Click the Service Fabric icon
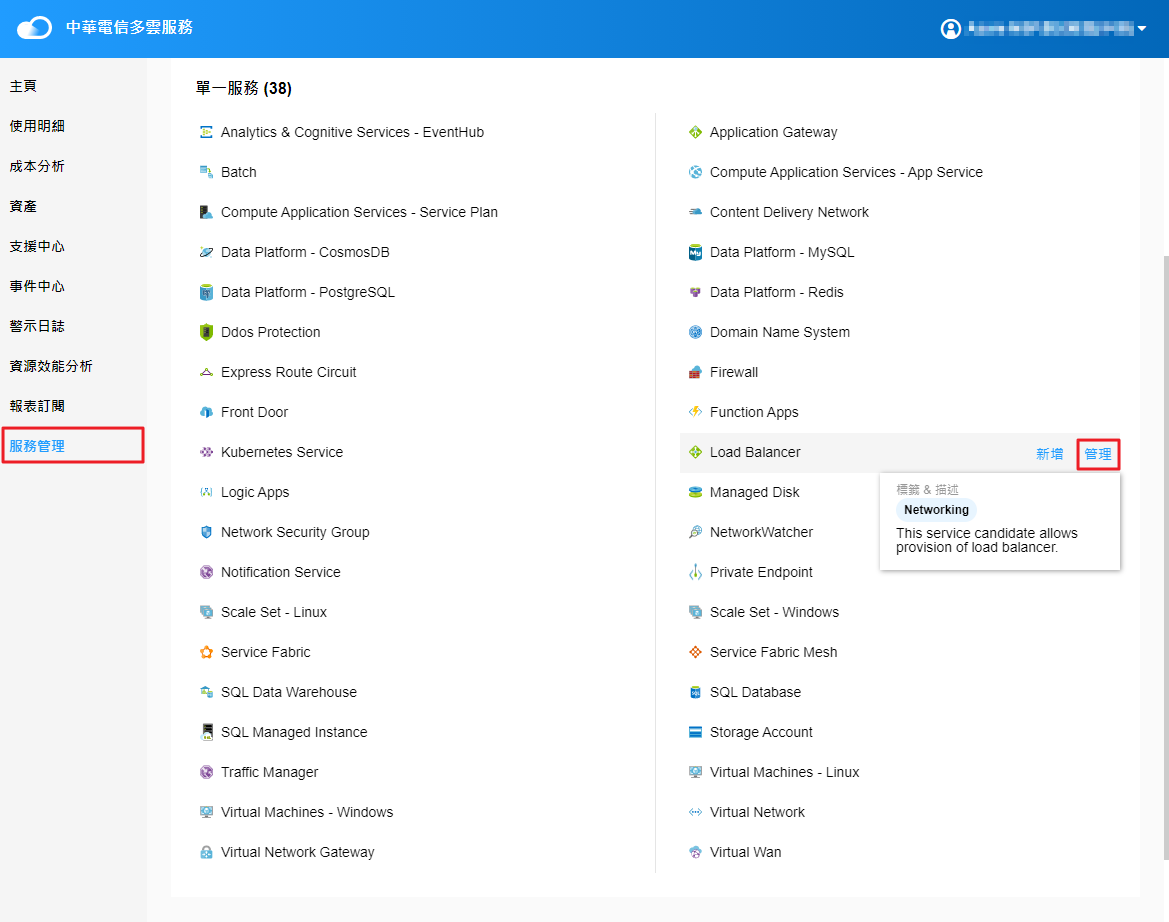Viewport: 1169px width, 922px height. point(207,652)
